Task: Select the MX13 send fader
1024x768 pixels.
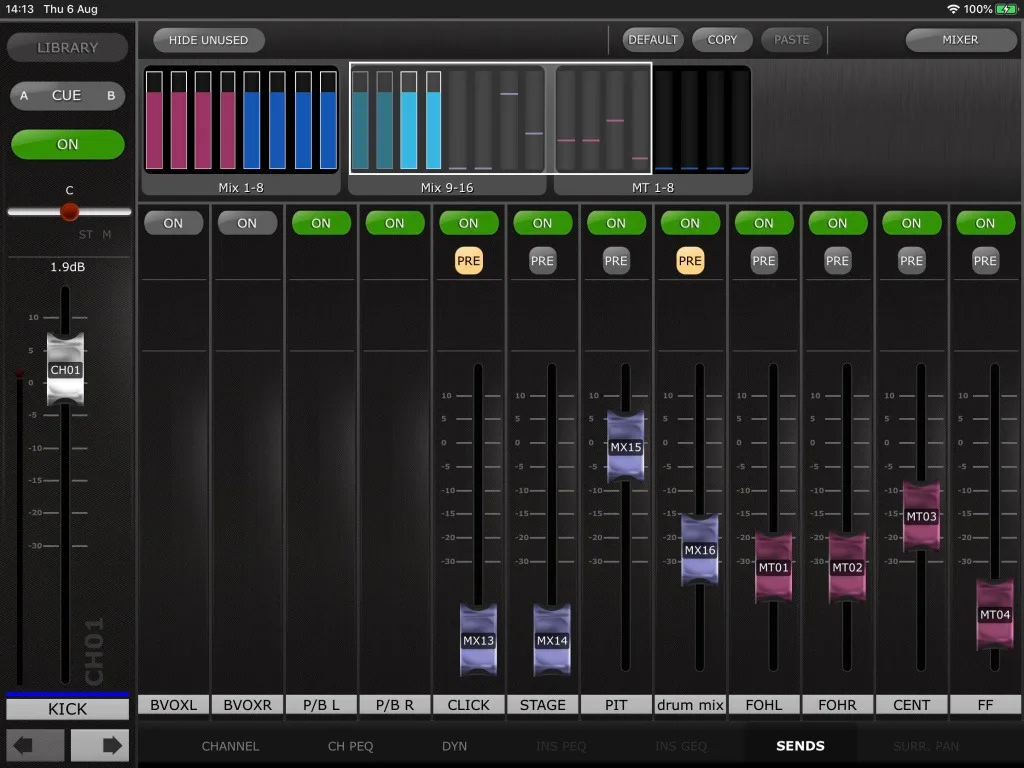Action: click(x=478, y=639)
